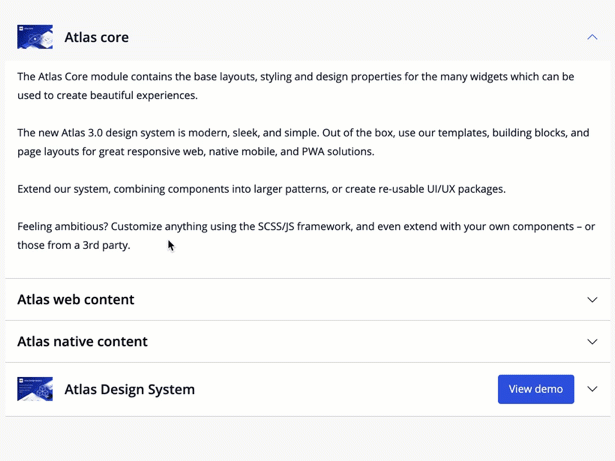Select the Atlas native content heading
Screen dimensions: 615x461
[x=82, y=342]
